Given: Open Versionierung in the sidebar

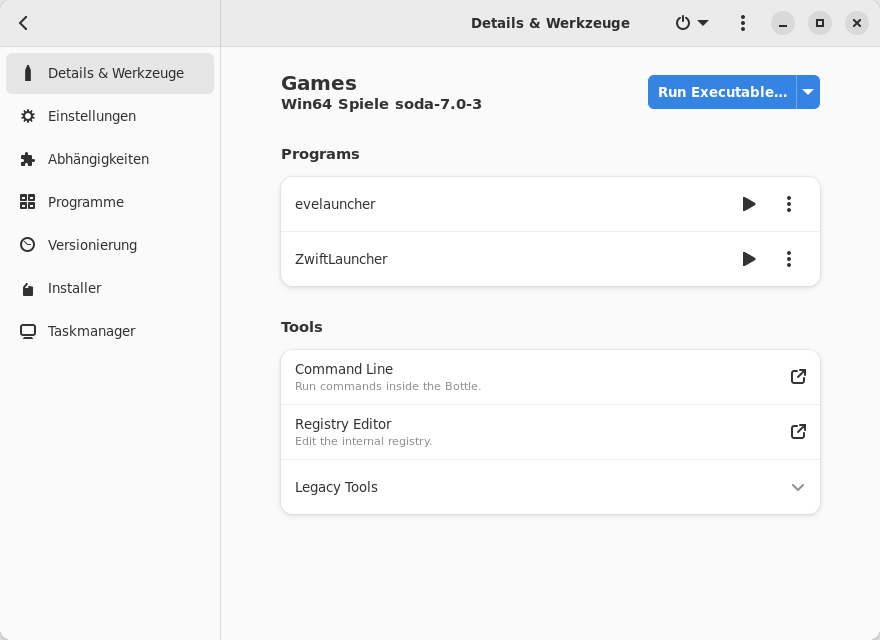Looking at the screenshot, I should [x=110, y=245].
